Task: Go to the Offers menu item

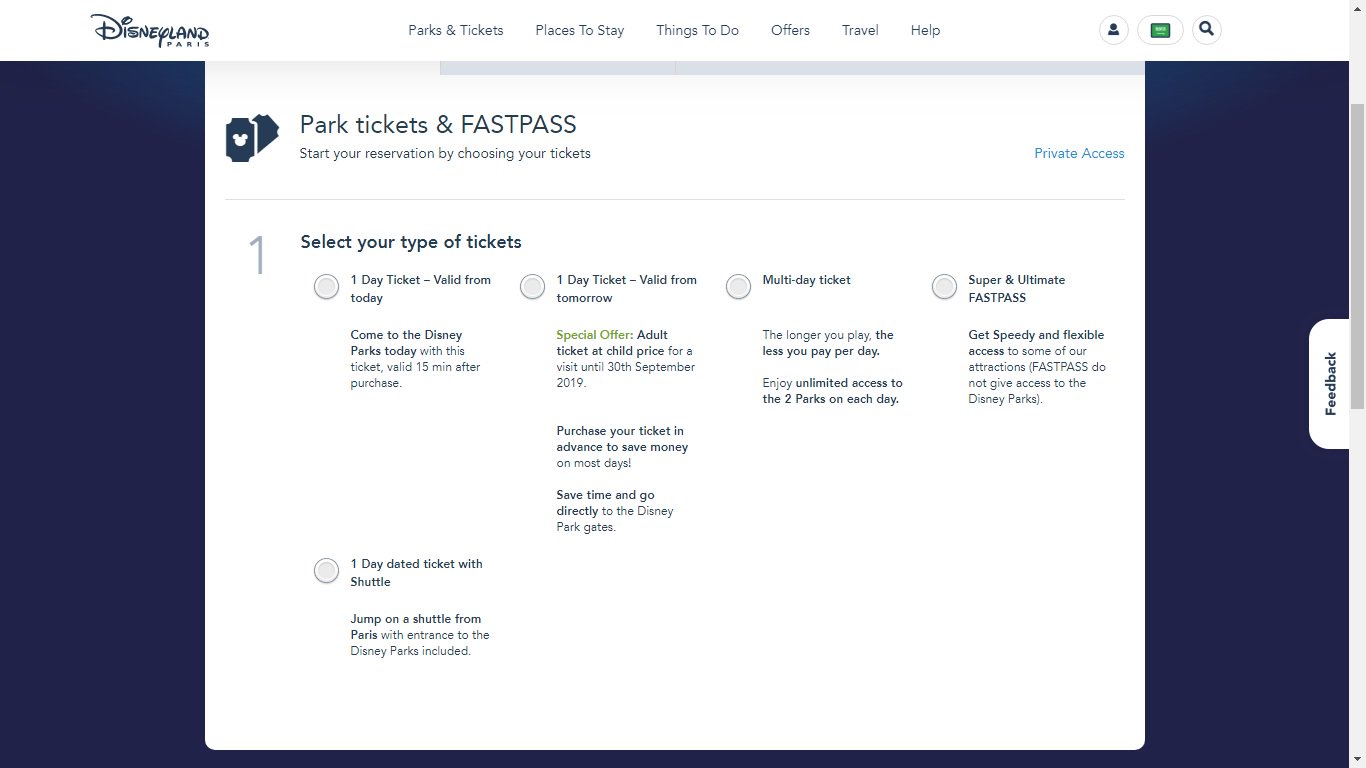Action: coord(790,30)
